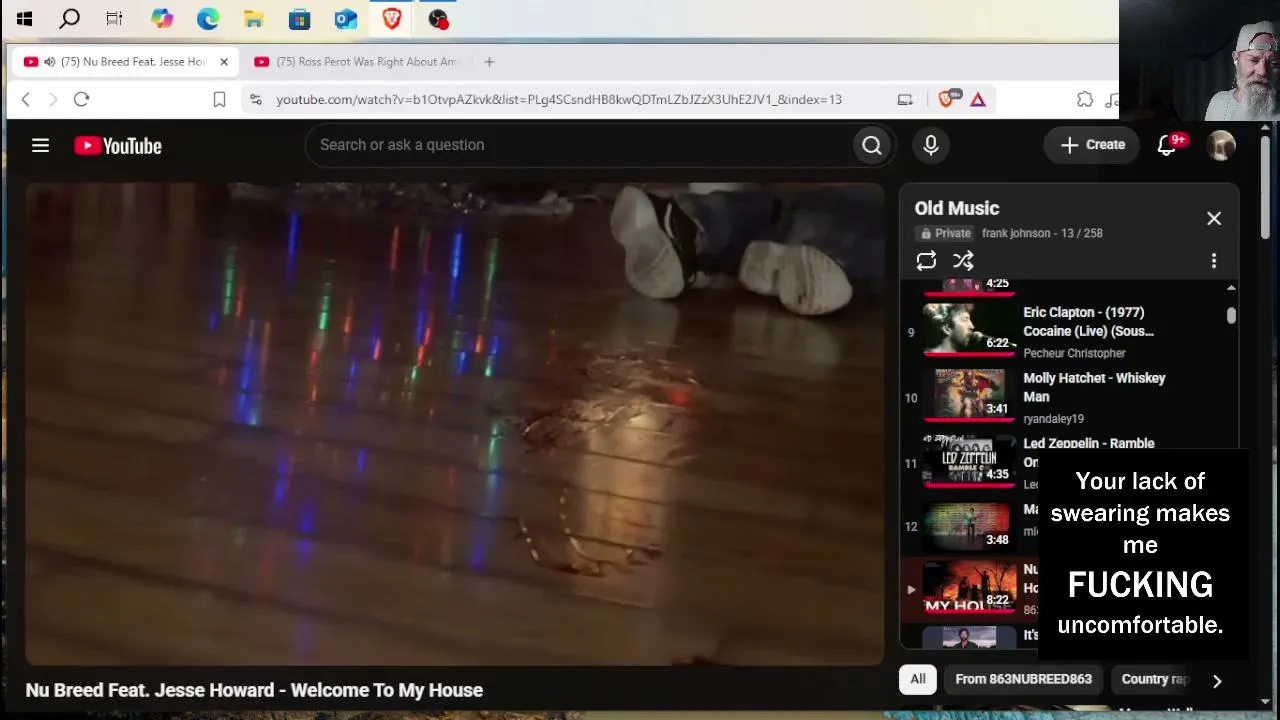Open YouTube notifications bell
Viewport: 1280px width, 720px height.
(1167, 145)
